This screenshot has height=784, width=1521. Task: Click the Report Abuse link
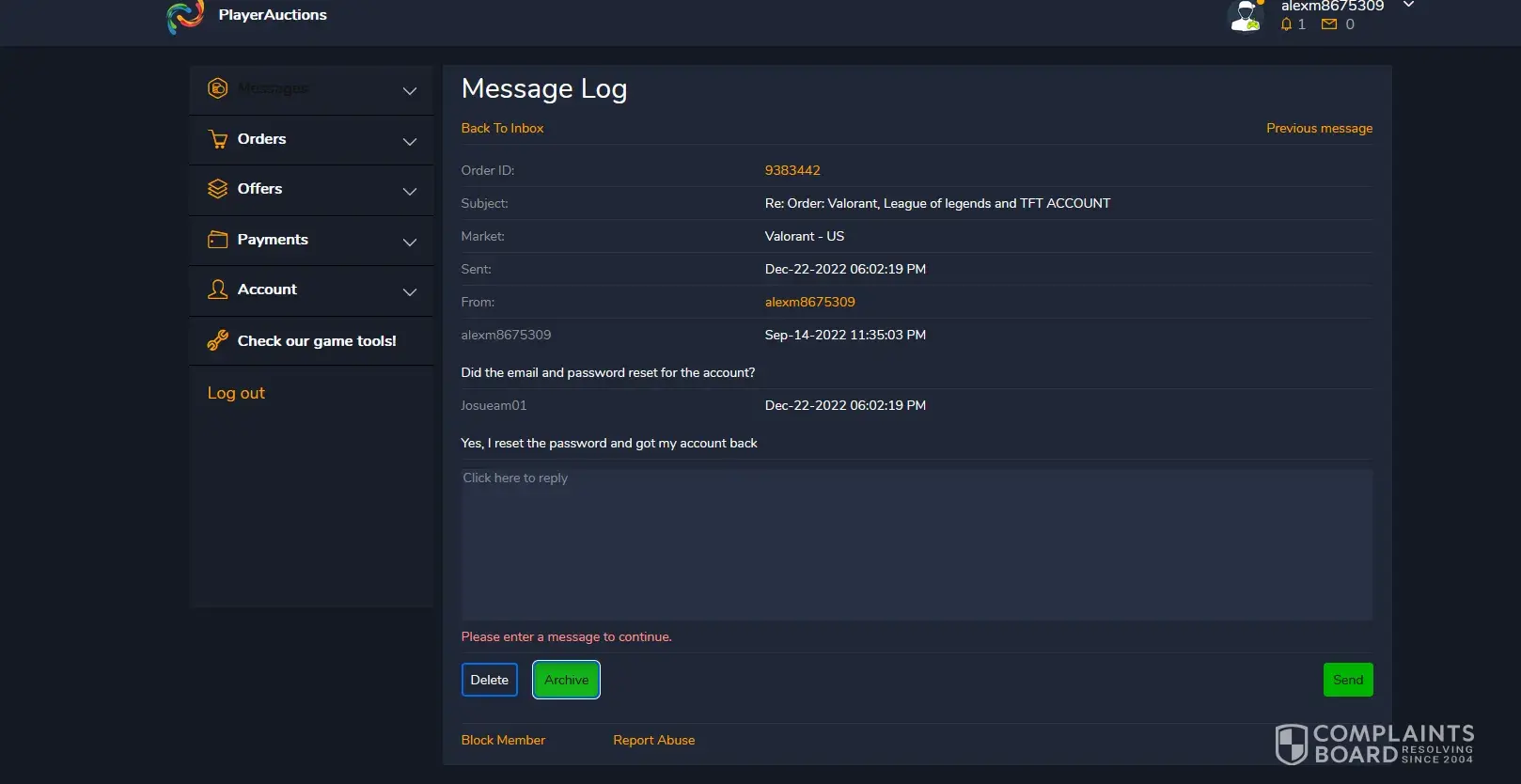pyautogui.click(x=654, y=740)
